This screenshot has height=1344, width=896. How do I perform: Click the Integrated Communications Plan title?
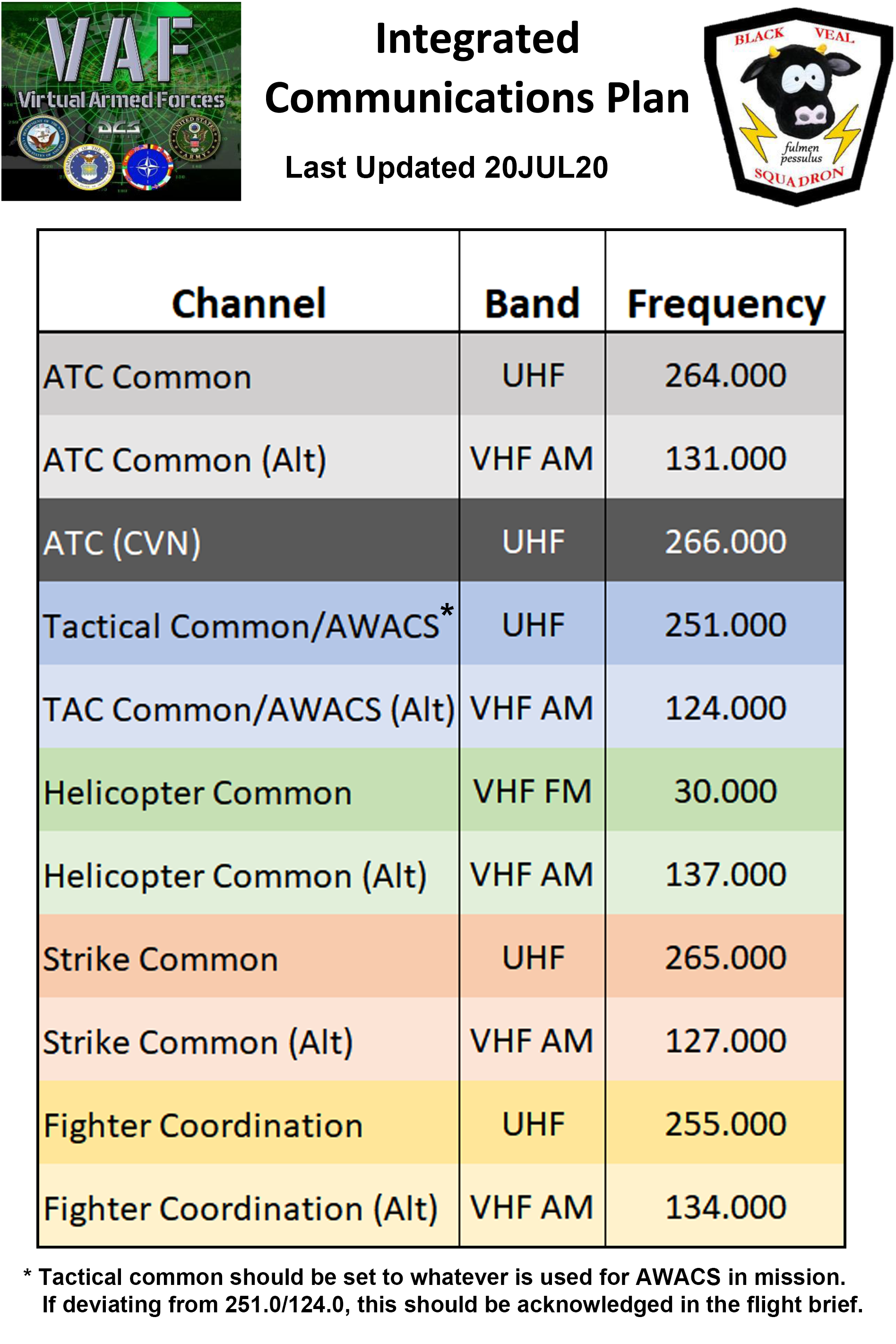(477, 68)
